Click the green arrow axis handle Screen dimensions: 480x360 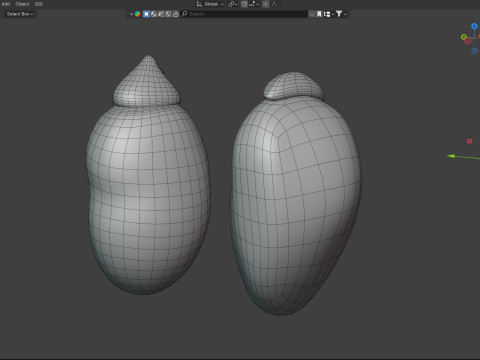(452, 156)
